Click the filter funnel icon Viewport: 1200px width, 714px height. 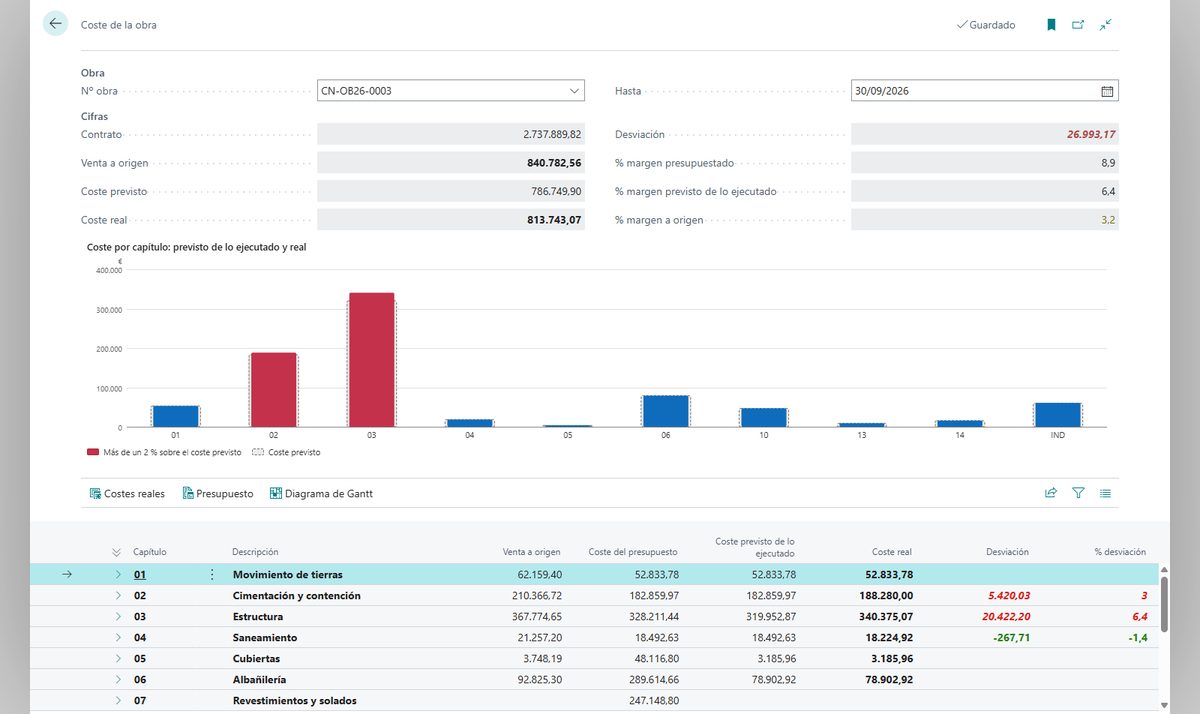(x=1078, y=493)
